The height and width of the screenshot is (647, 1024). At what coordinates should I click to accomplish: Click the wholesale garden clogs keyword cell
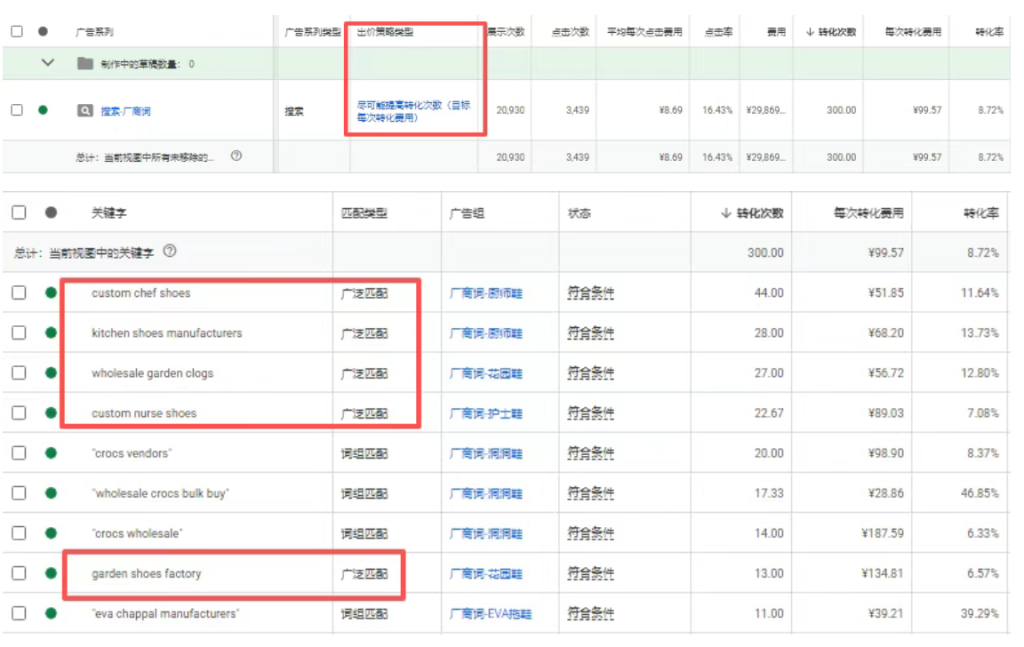tap(152, 373)
